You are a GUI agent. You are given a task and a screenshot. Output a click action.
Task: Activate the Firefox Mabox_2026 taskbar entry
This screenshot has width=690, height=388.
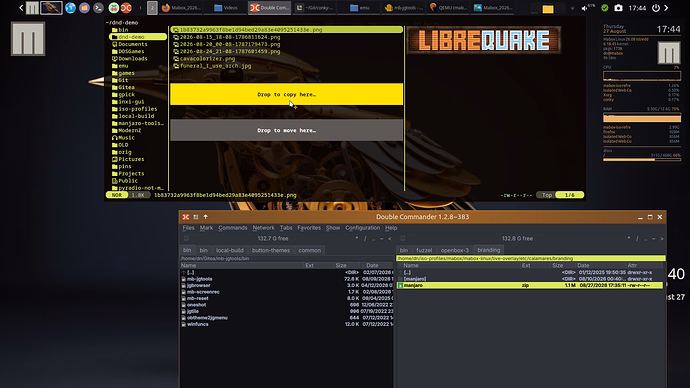pyautogui.click(x=181, y=8)
